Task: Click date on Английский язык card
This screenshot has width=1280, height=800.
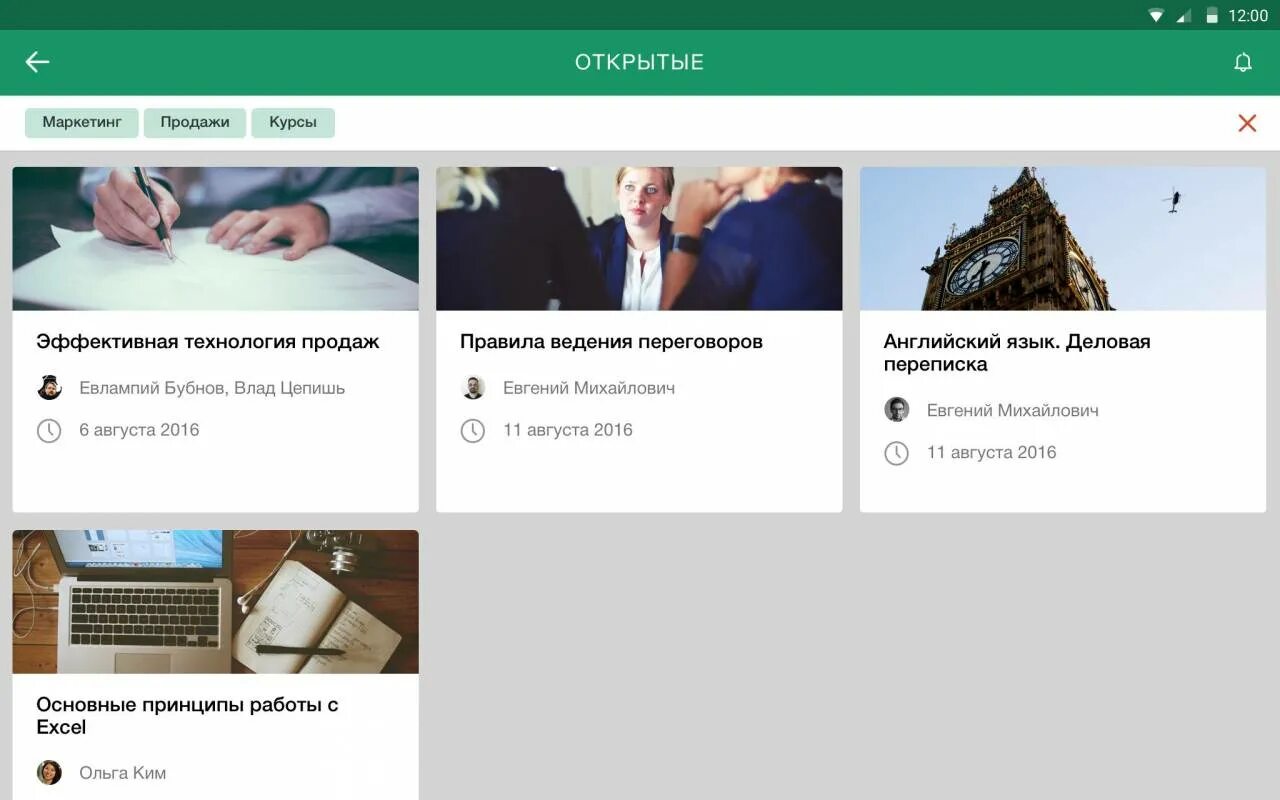Action: click(x=992, y=452)
